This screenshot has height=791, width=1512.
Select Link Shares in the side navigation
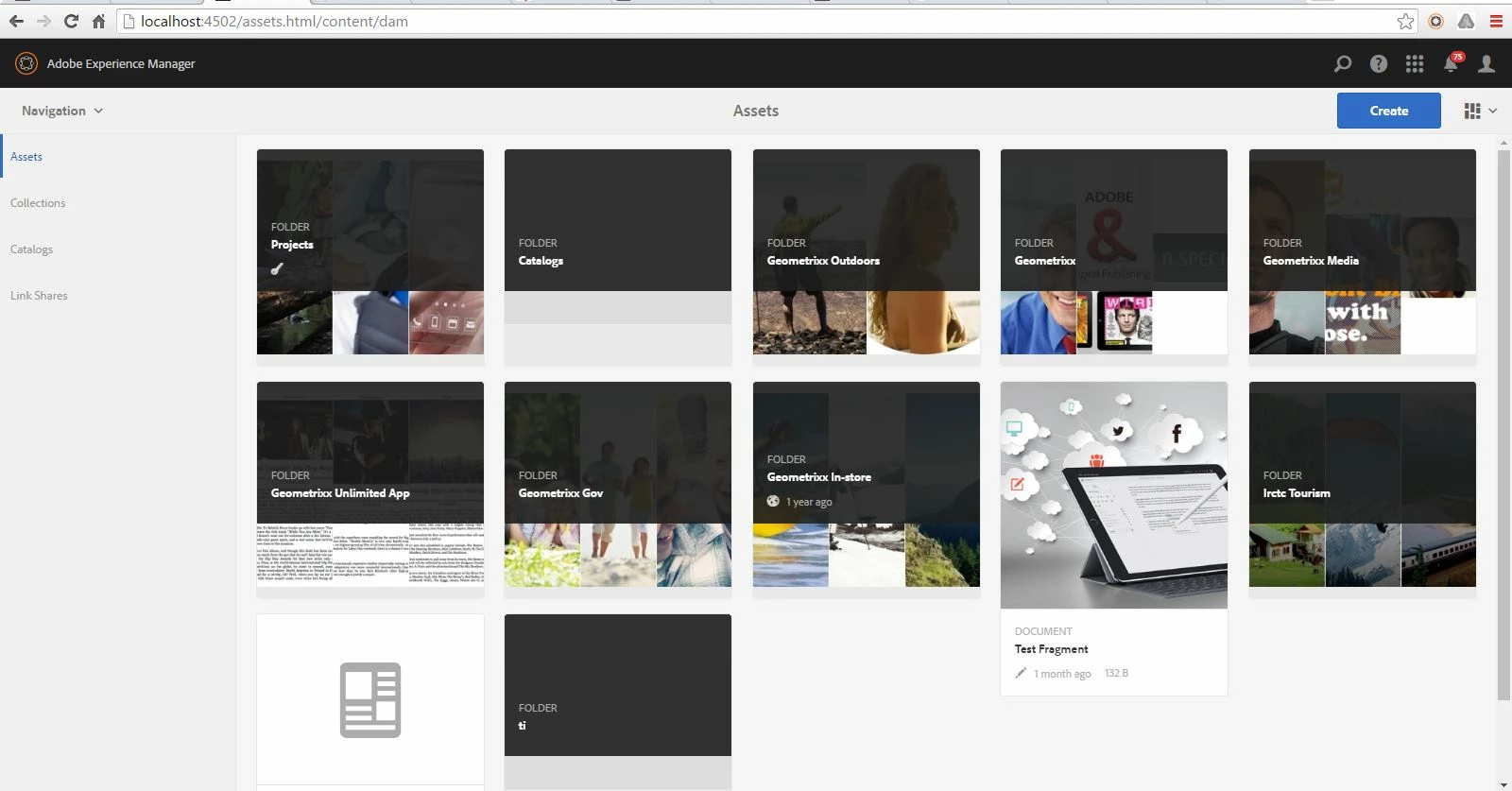point(39,296)
